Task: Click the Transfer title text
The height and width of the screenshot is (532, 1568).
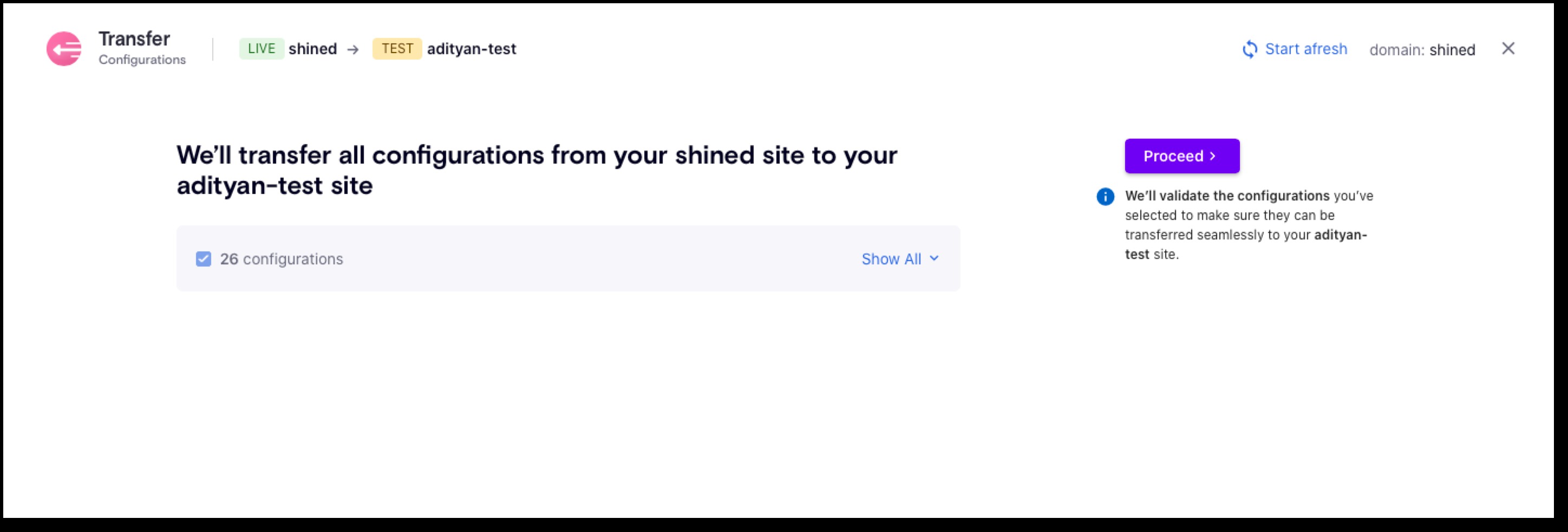Action: click(x=134, y=39)
